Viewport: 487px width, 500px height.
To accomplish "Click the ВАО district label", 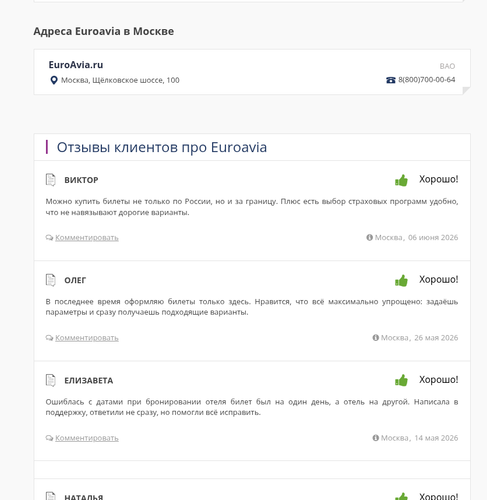I will pos(447,66).
